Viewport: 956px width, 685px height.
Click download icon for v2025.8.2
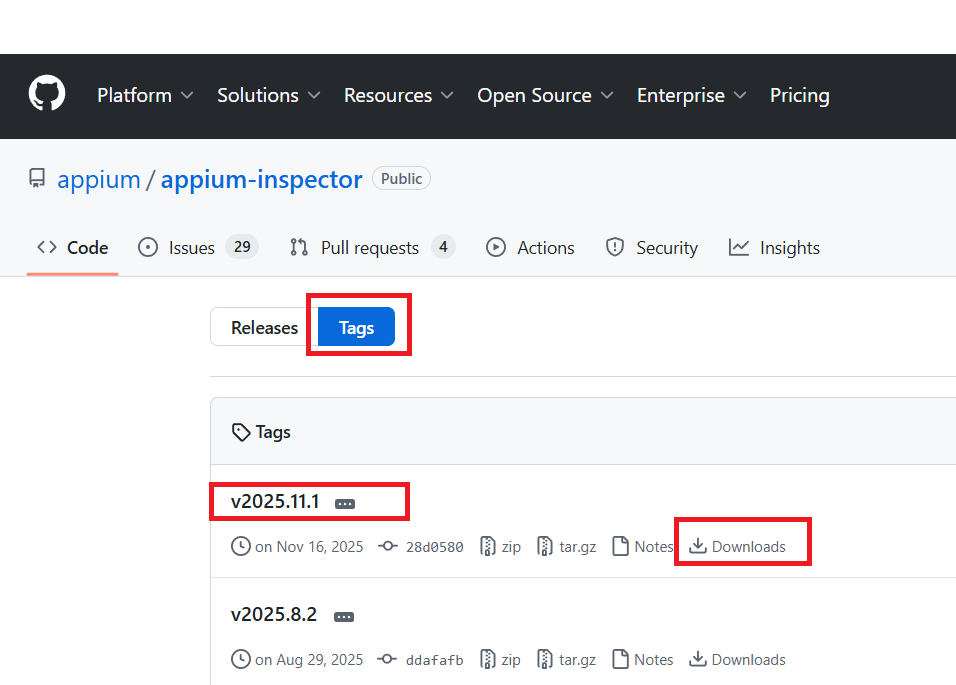click(x=697, y=659)
